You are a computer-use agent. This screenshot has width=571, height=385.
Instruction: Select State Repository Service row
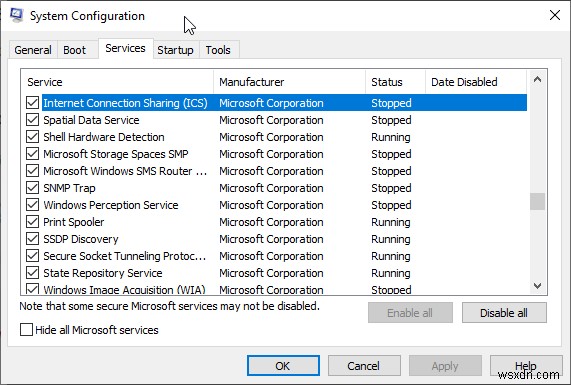point(276,273)
